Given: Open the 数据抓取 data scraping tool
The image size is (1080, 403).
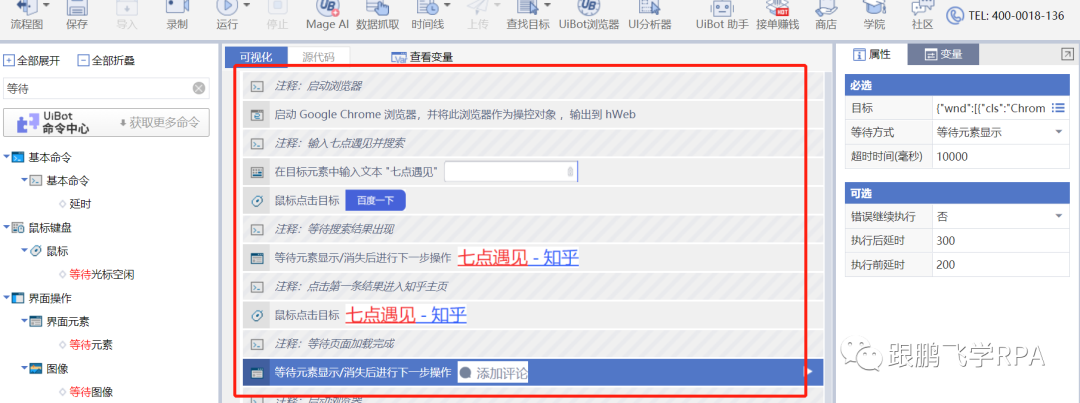Looking at the screenshot, I should (377, 15).
